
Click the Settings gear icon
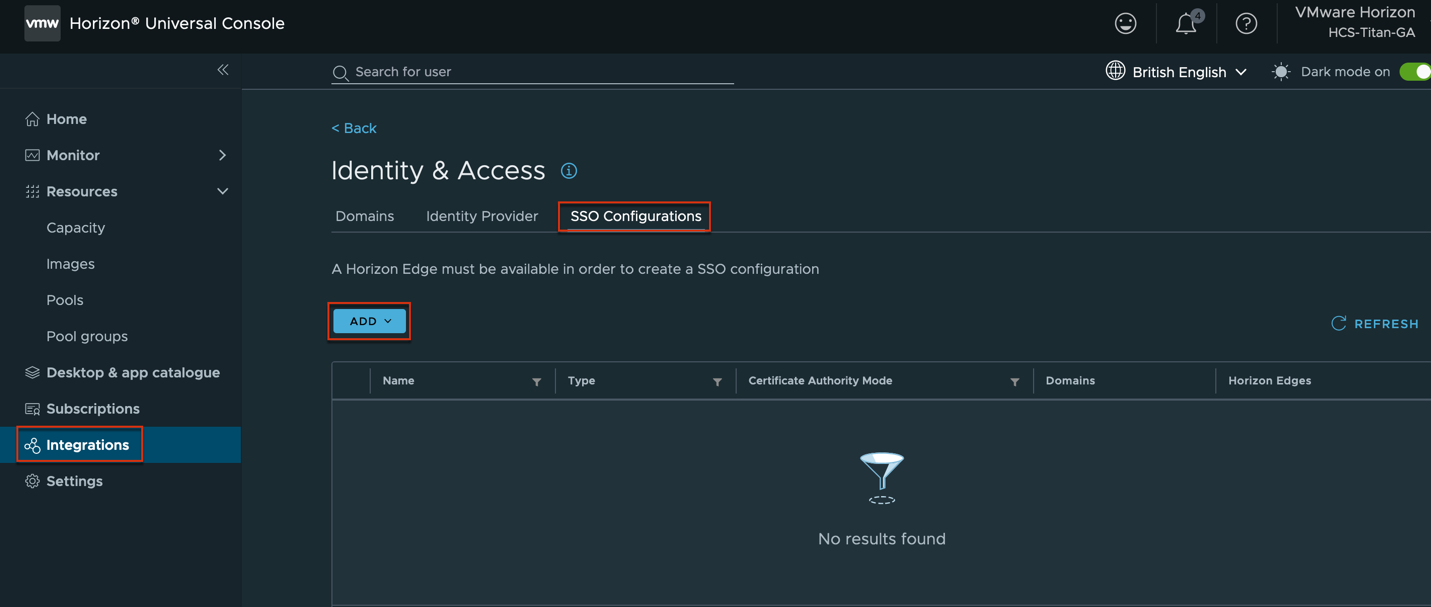[32, 481]
